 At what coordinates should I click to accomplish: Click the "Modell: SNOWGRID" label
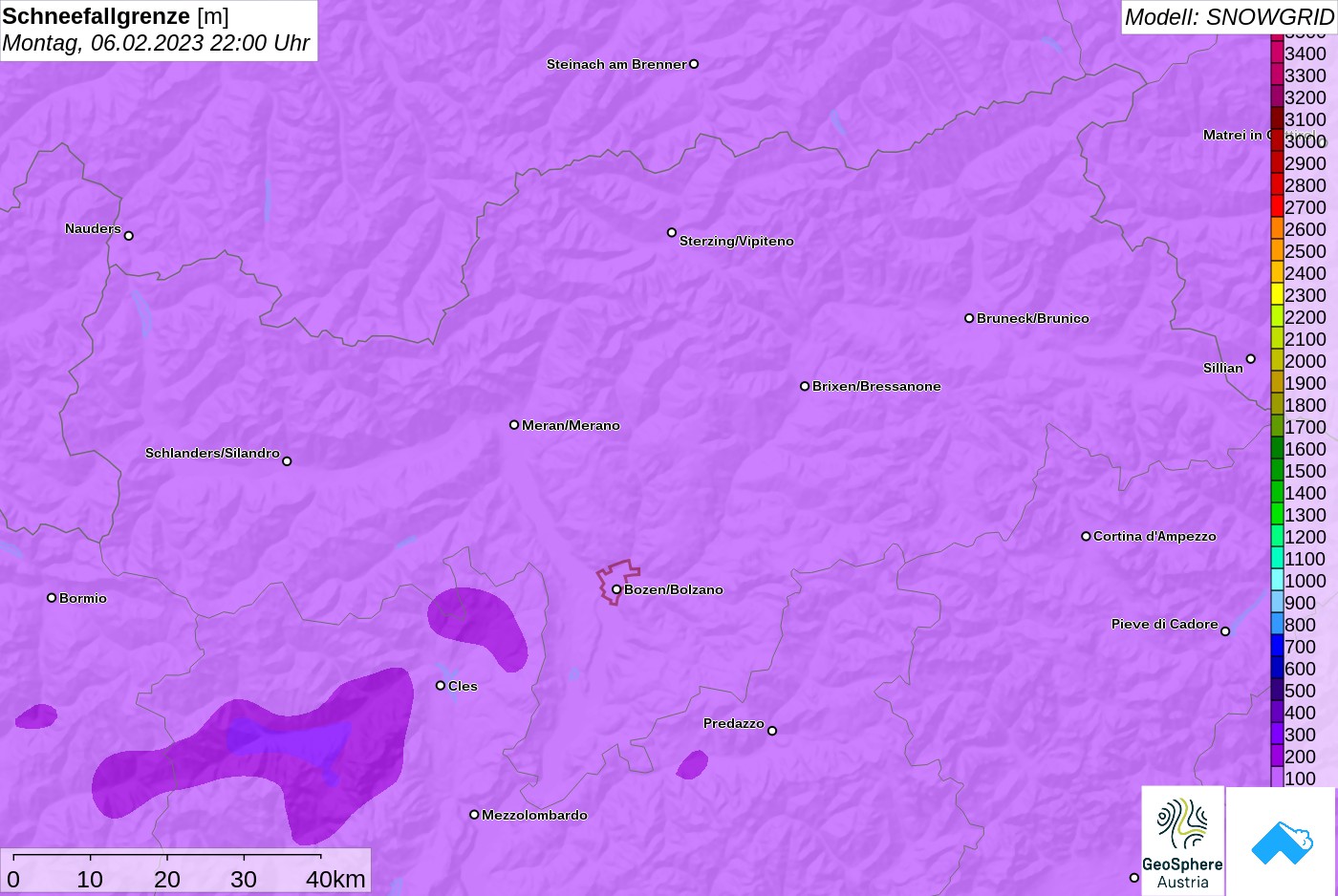(x=1229, y=17)
